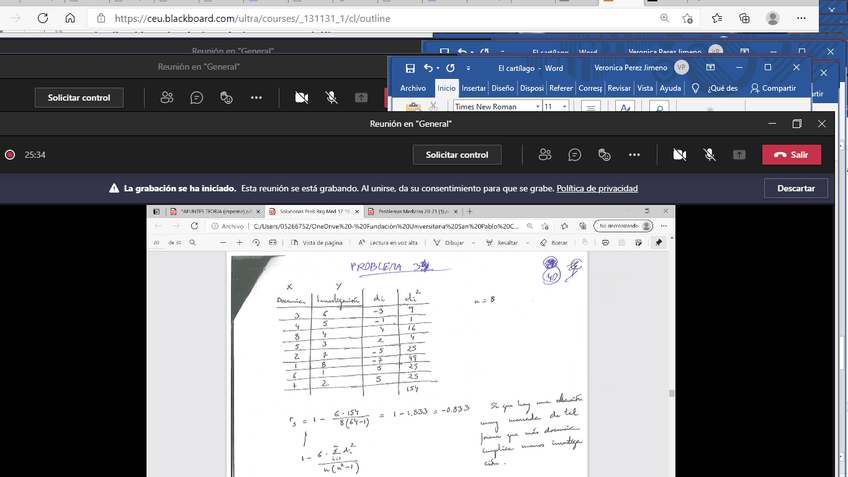The image size is (848, 477).
Task: Open Edge Collections icon
Action: 744,18
